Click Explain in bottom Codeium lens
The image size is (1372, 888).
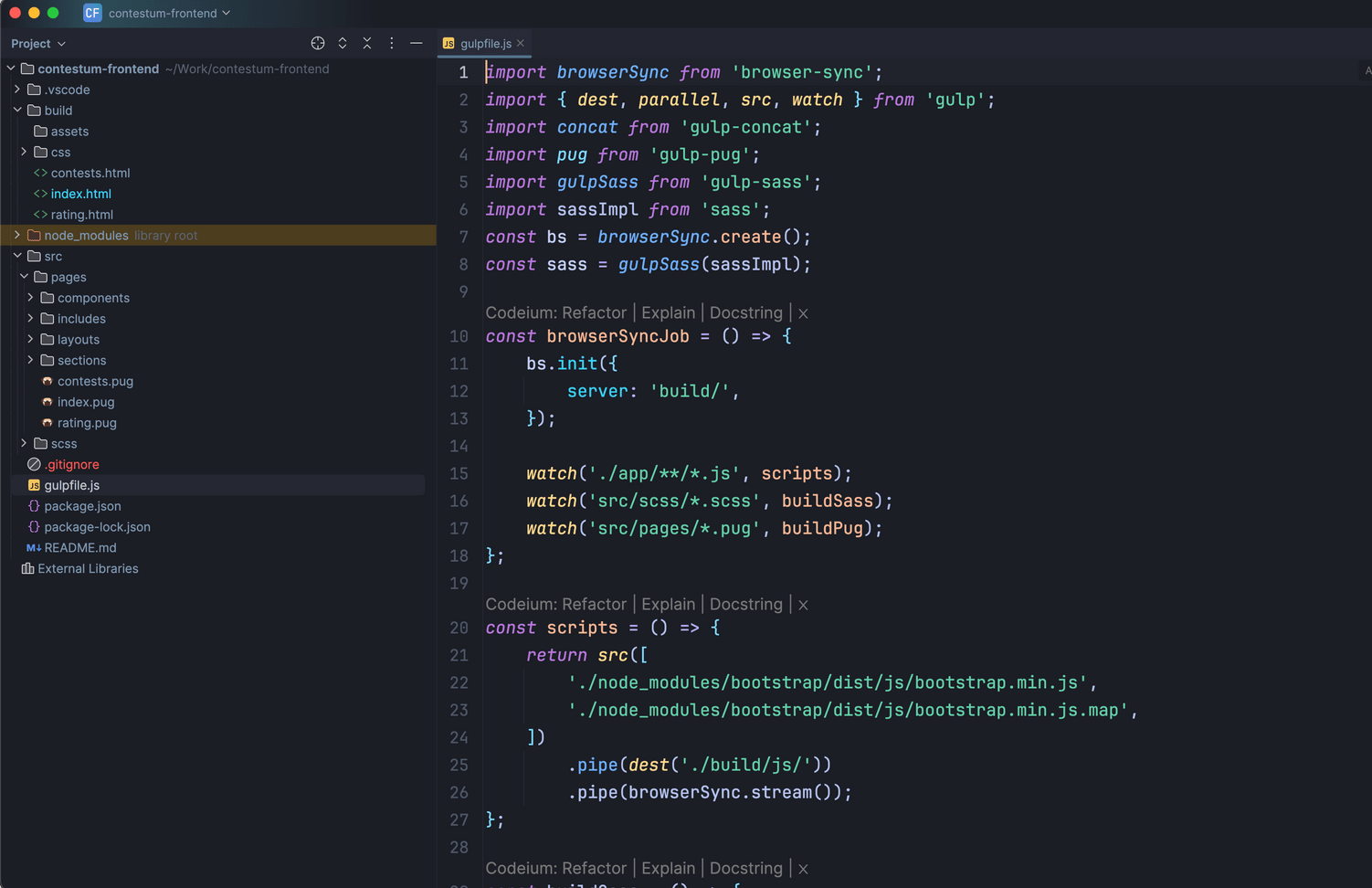click(x=668, y=868)
